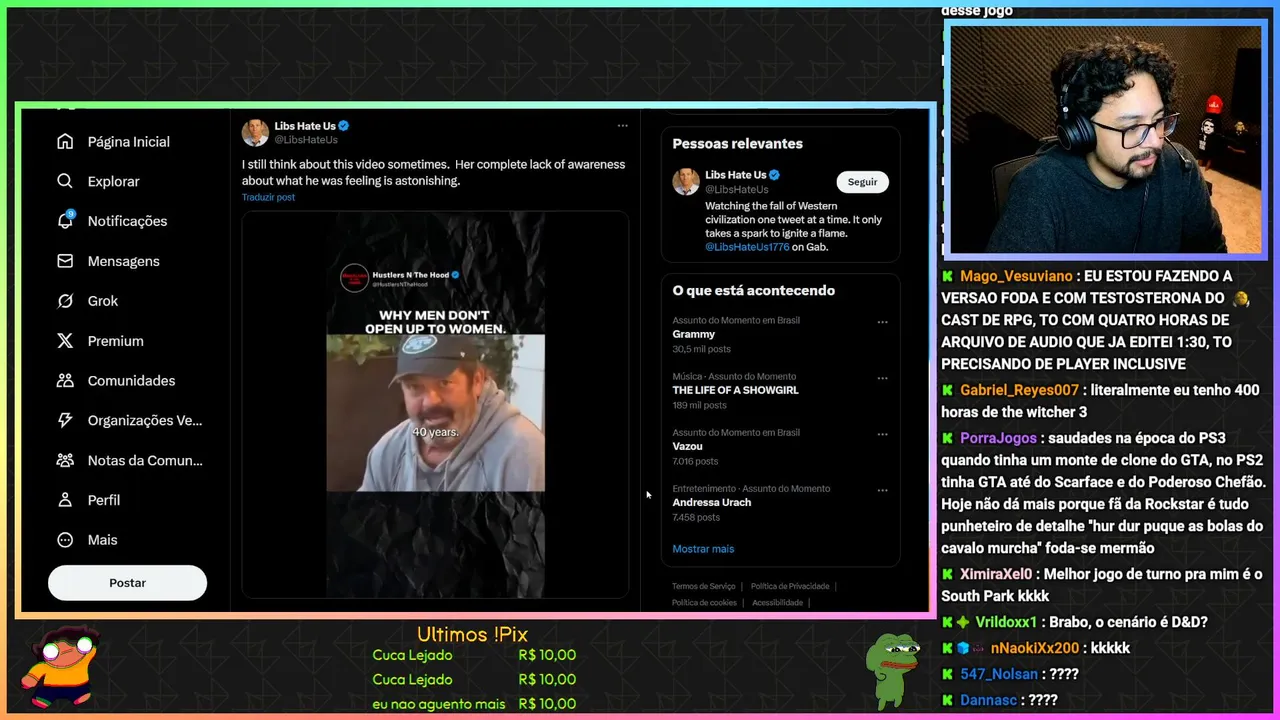Click chat username PorraJogos
1280x720 pixels.
999,438
